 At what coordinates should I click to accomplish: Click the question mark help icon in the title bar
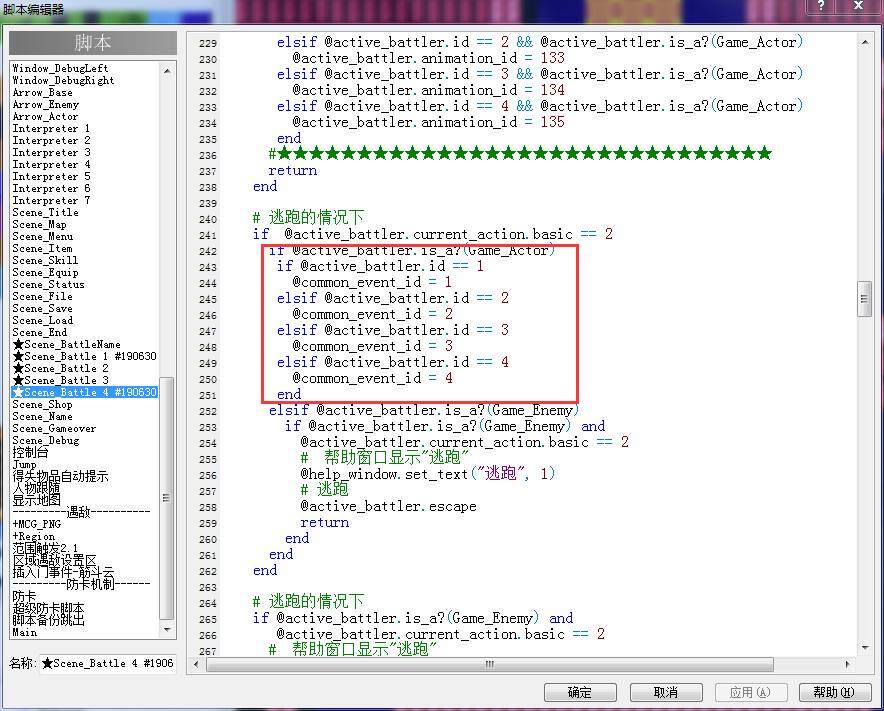point(821,6)
